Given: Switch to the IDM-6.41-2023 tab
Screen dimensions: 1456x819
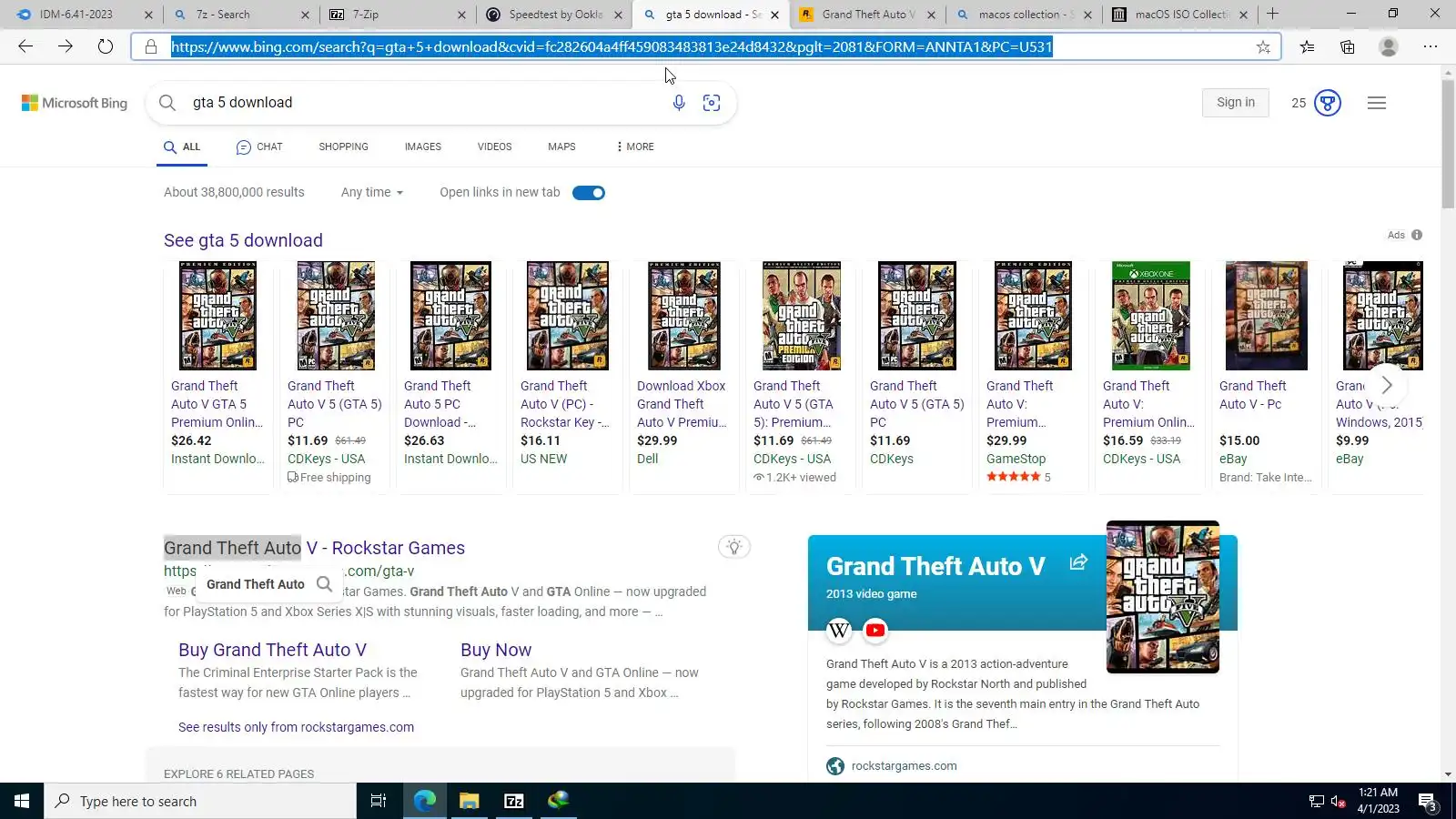Looking at the screenshot, I should point(76,15).
